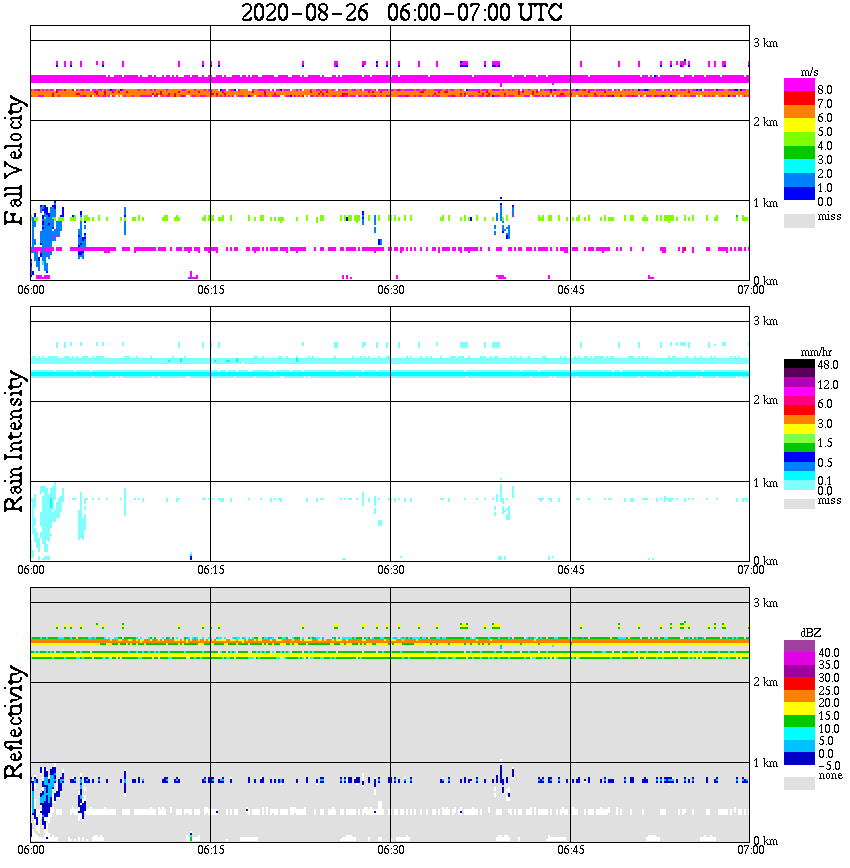Click the 06:30 label under the Fall Velocity plot

[x=391, y=290]
